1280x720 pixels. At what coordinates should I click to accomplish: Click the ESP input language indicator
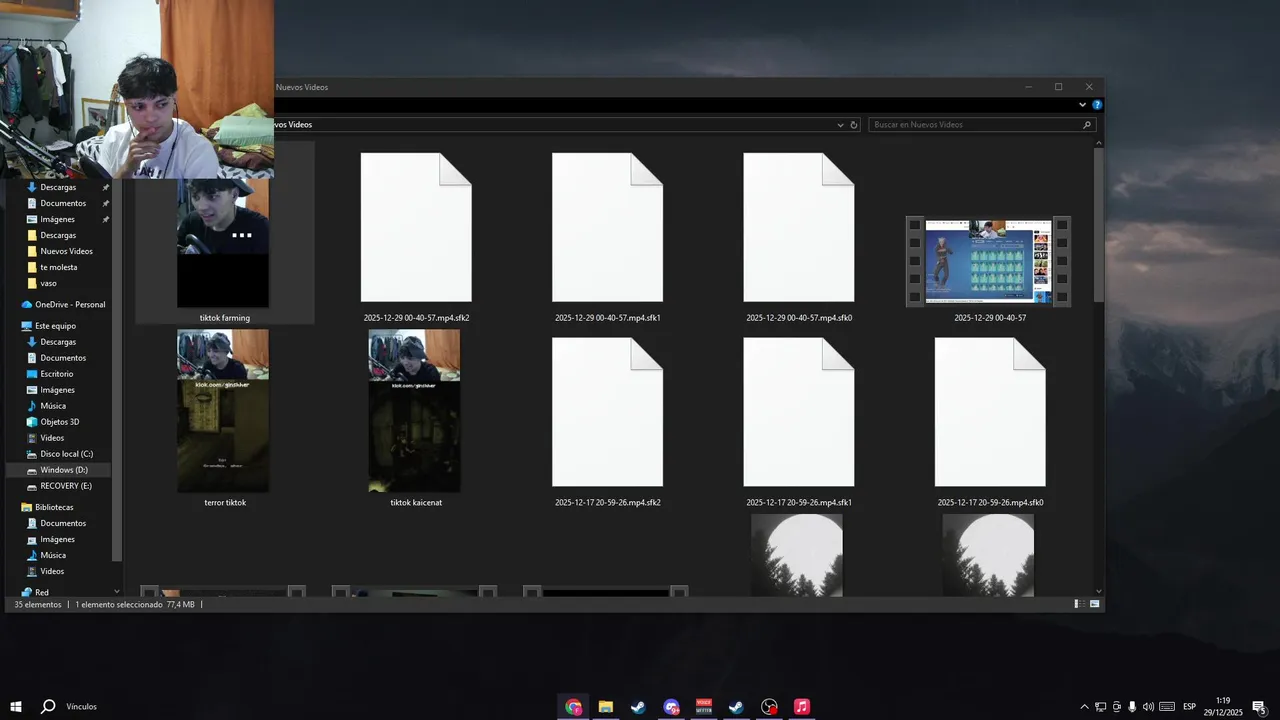click(1190, 707)
